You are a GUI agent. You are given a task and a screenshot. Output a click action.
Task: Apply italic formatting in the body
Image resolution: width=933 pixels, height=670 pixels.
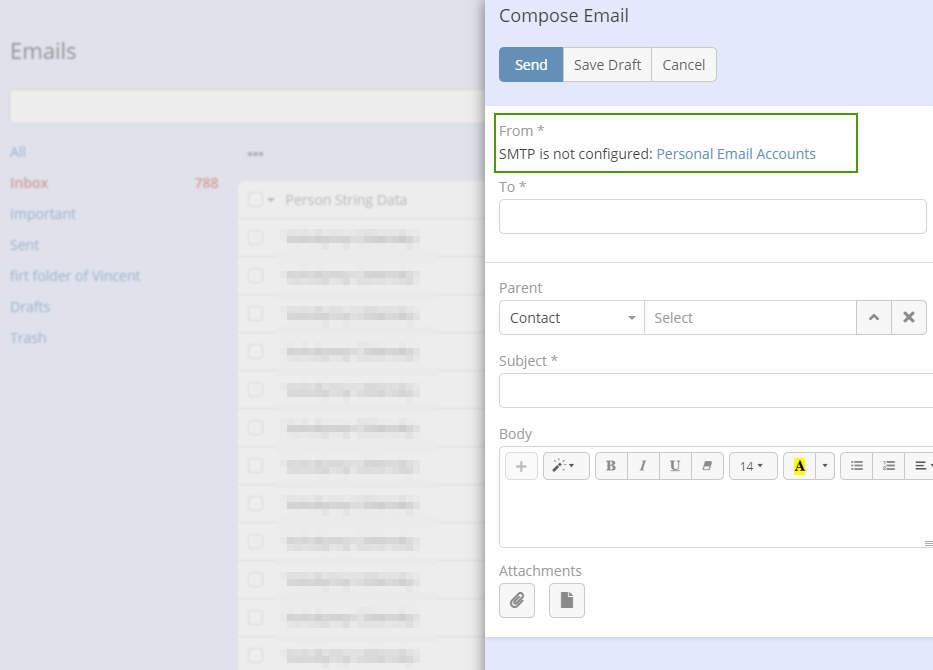click(x=643, y=466)
